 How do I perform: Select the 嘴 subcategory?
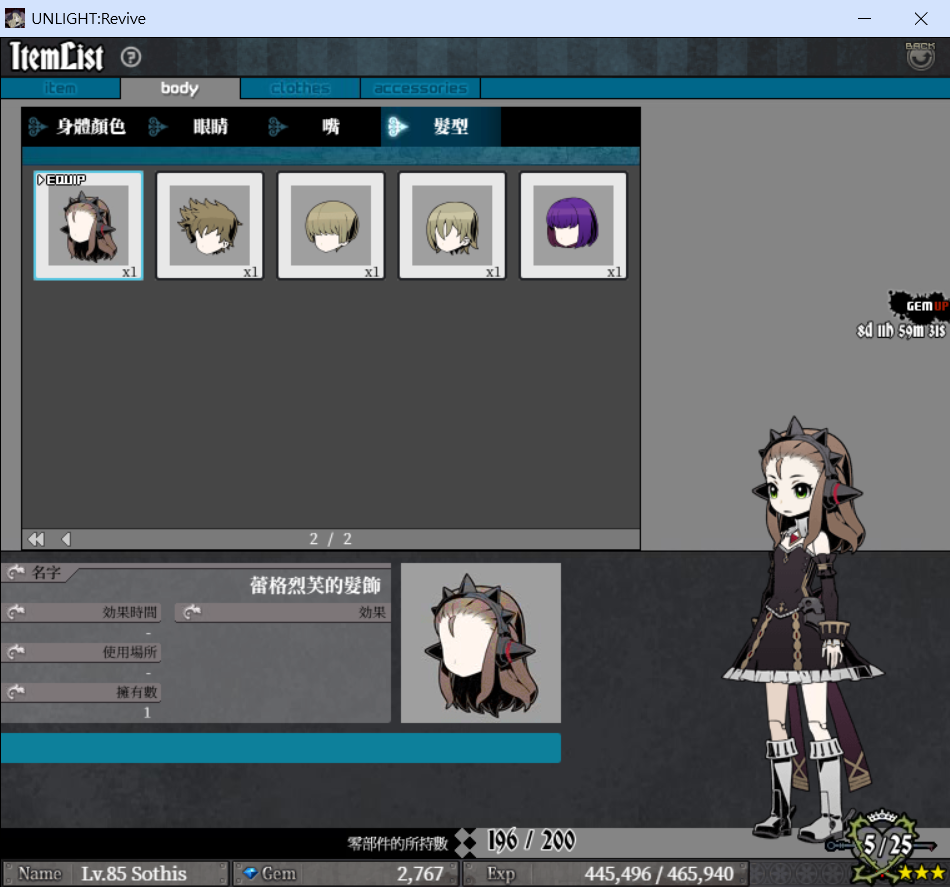click(321, 127)
